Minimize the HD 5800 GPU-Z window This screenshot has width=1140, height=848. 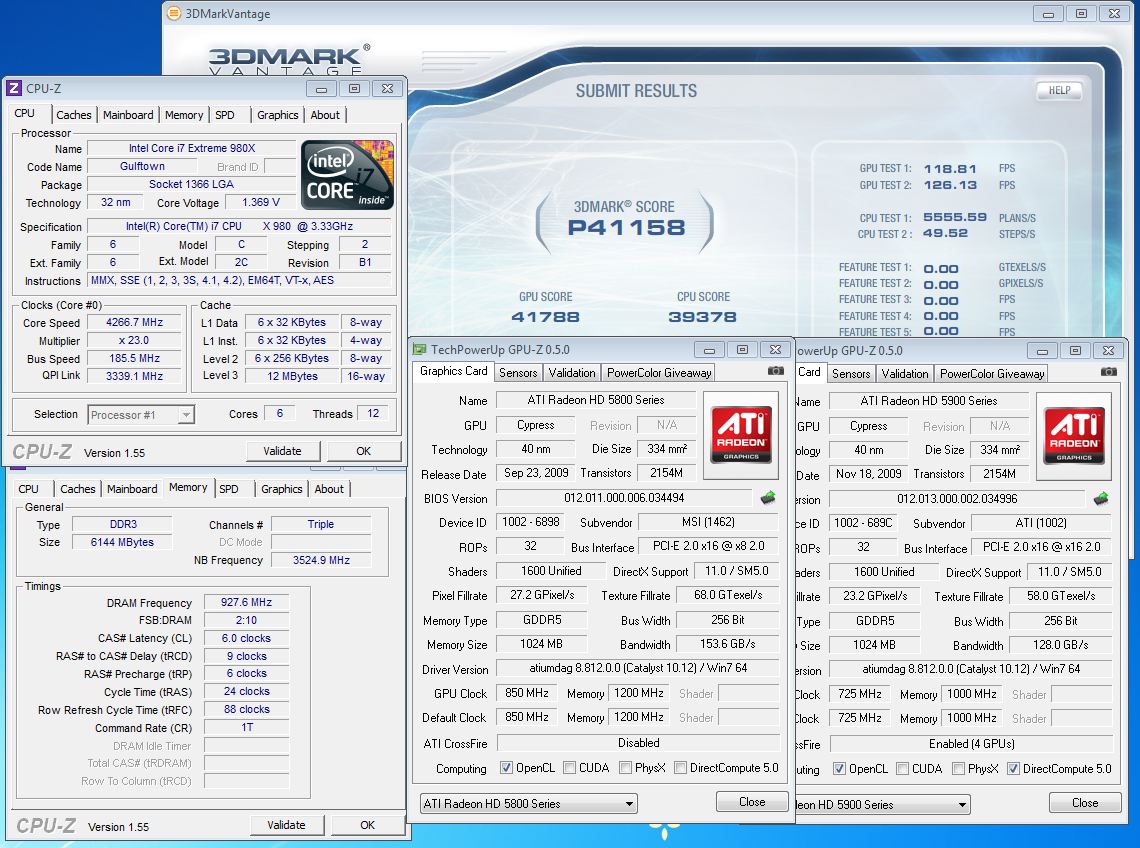tap(709, 350)
